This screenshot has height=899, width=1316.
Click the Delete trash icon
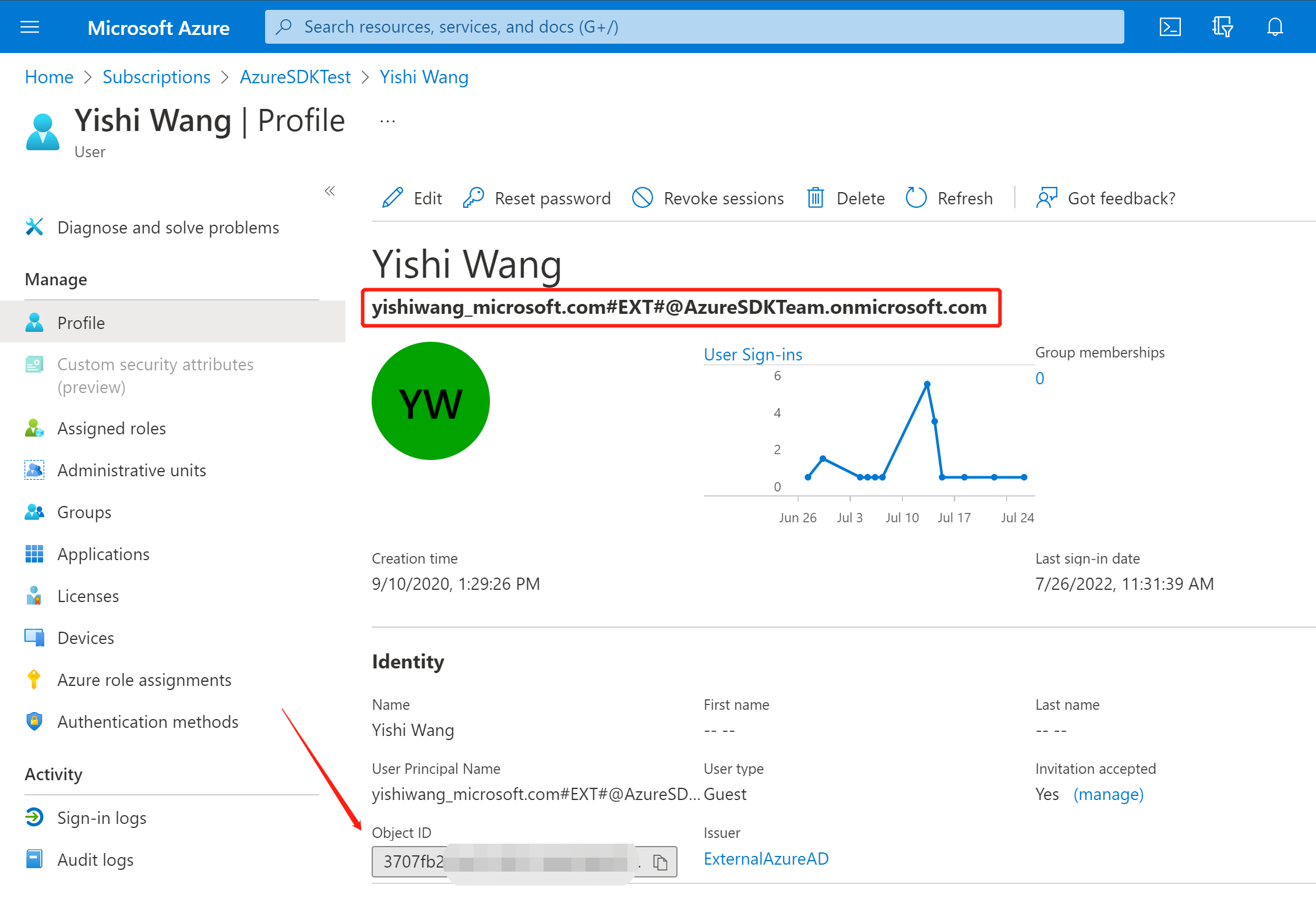click(815, 198)
